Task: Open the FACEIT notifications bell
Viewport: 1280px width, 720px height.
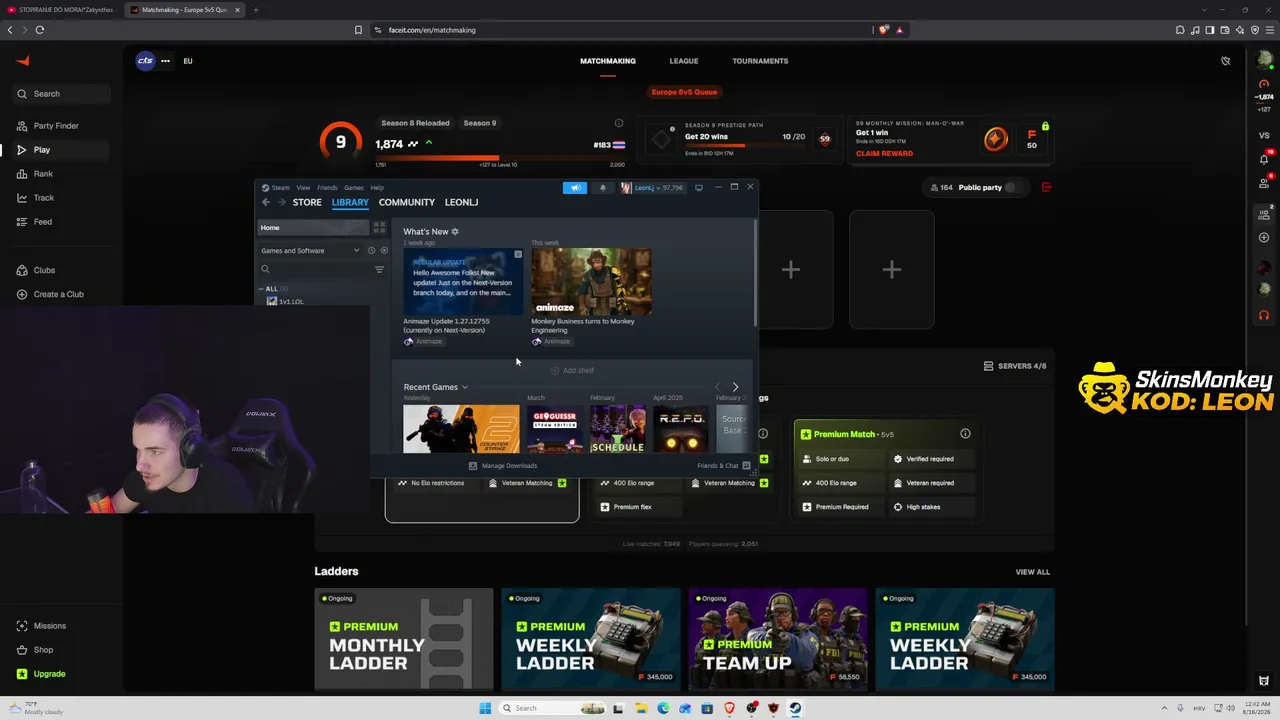Action: (x=1264, y=159)
